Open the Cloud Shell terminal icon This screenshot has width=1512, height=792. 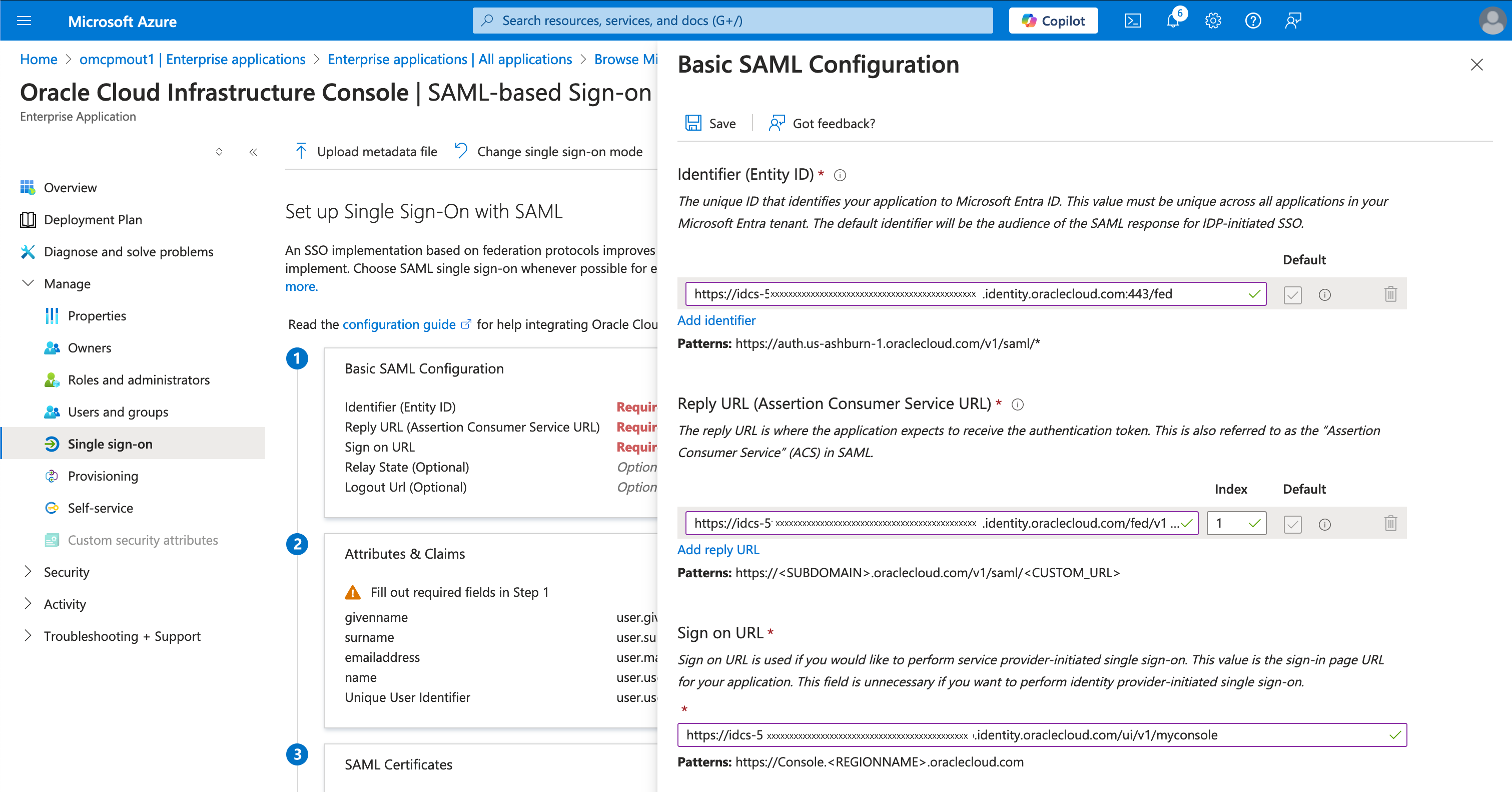click(x=1133, y=20)
